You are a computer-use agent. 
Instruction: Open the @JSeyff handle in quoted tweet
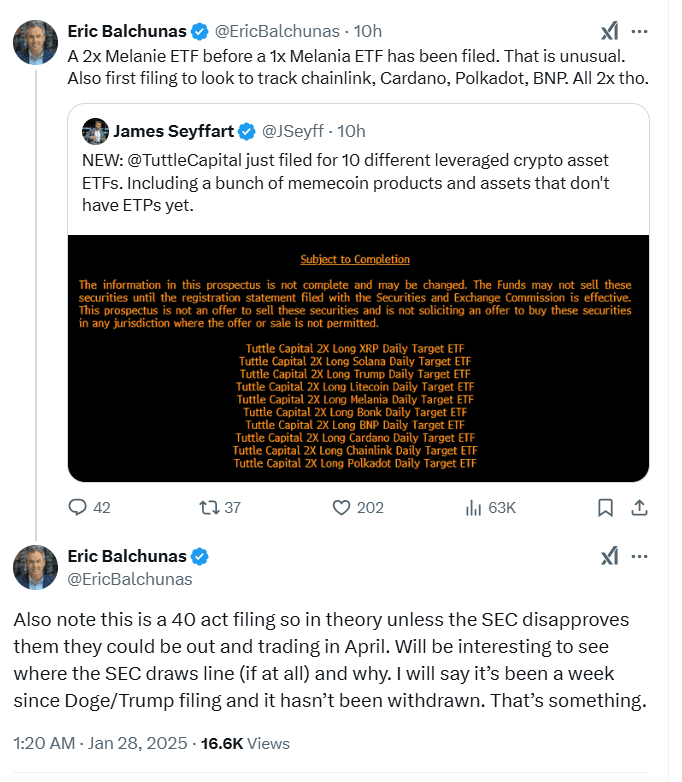tap(295, 131)
